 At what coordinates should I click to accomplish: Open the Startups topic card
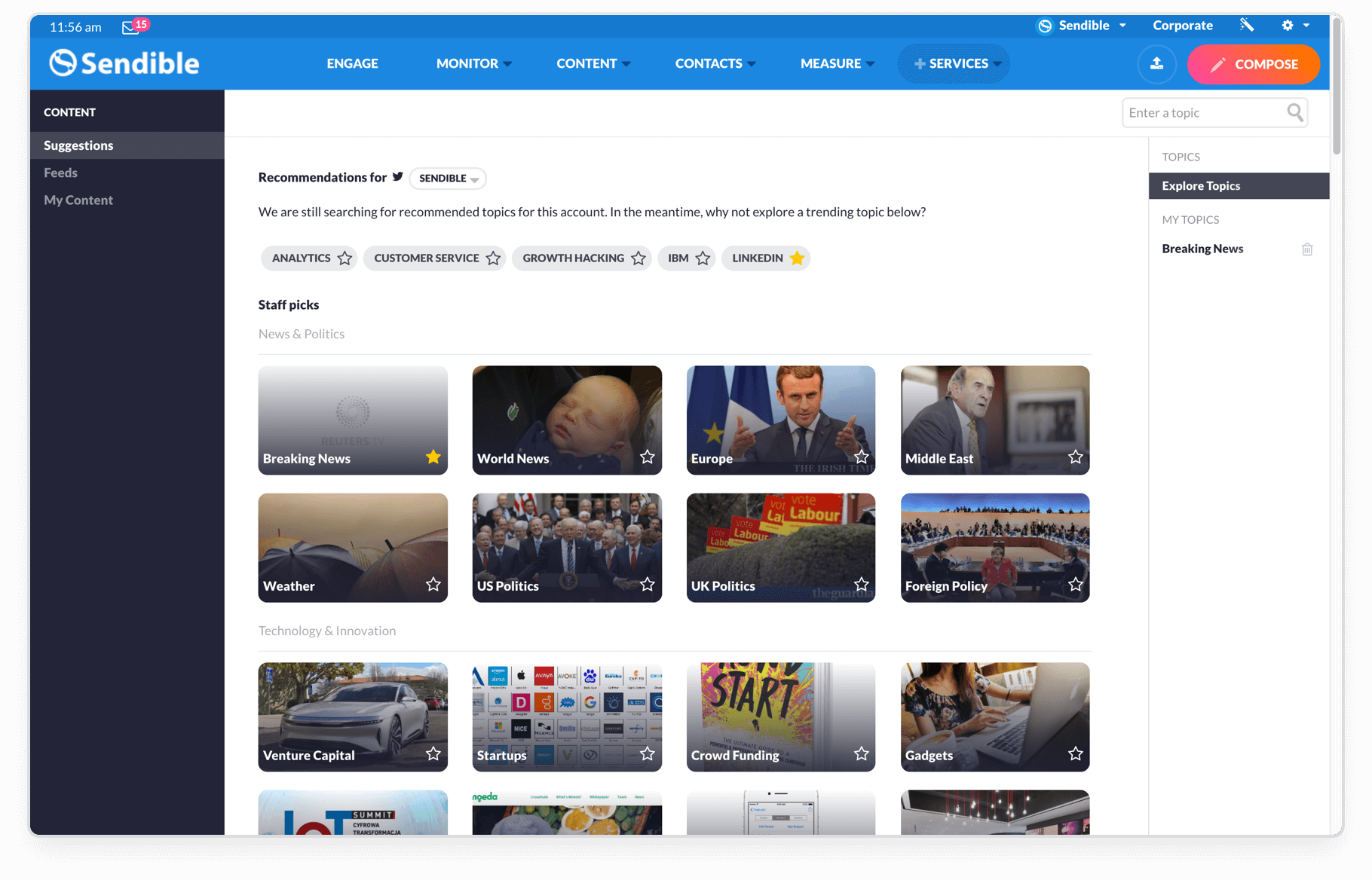pyautogui.click(x=567, y=717)
